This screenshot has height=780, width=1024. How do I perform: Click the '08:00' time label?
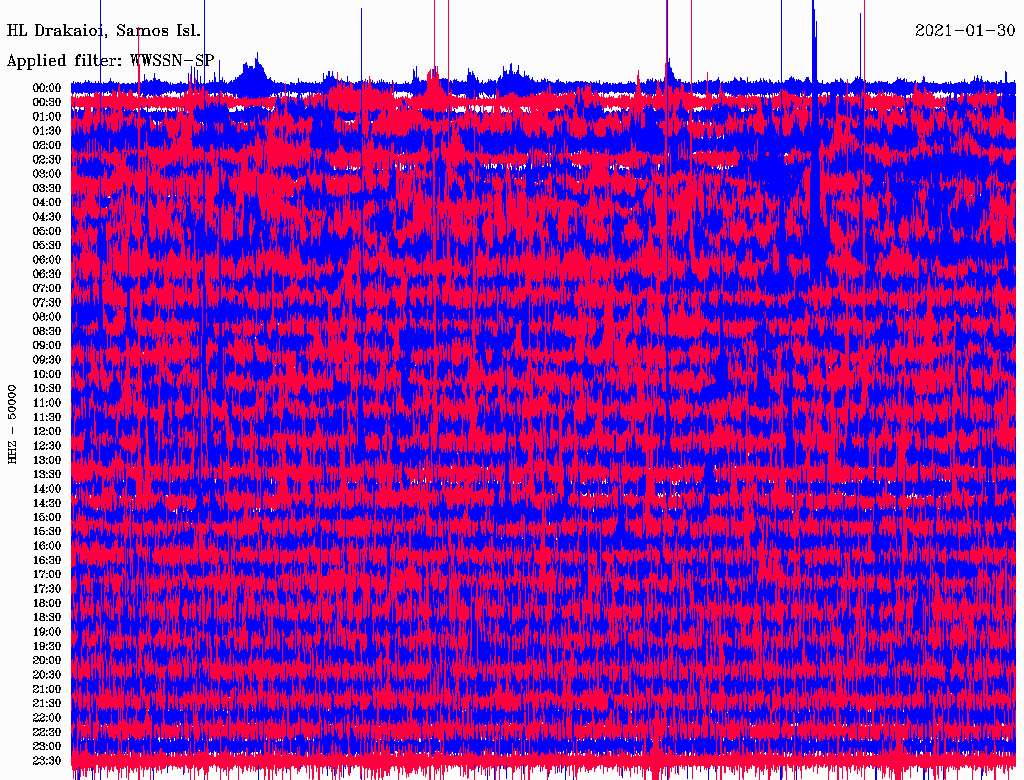[47, 317]
